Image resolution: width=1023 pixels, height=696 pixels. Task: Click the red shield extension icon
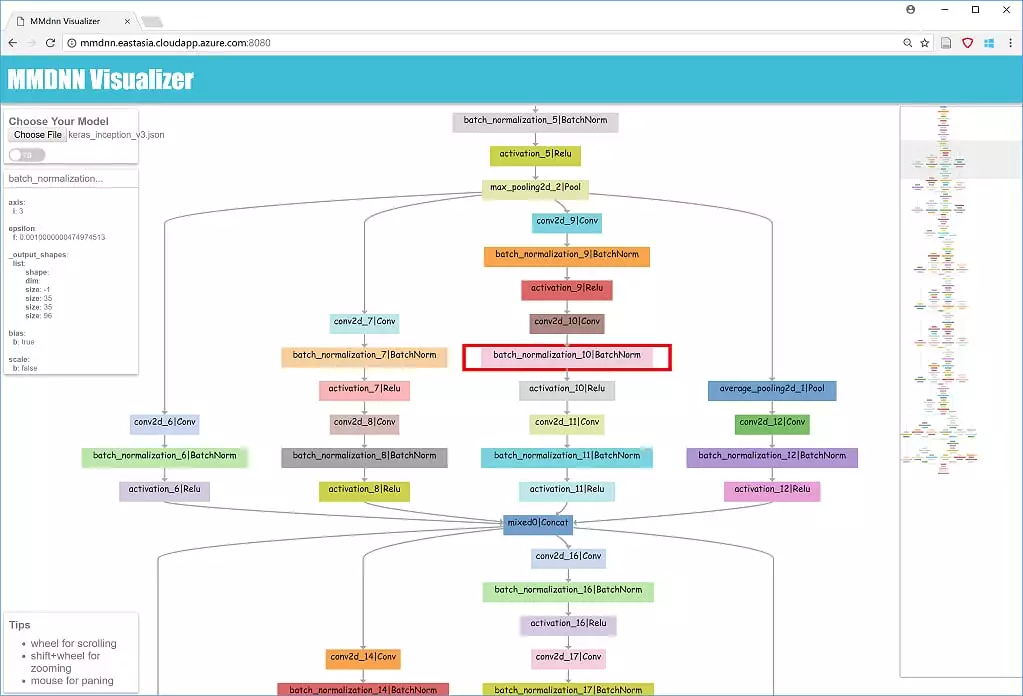coord(968,43)
